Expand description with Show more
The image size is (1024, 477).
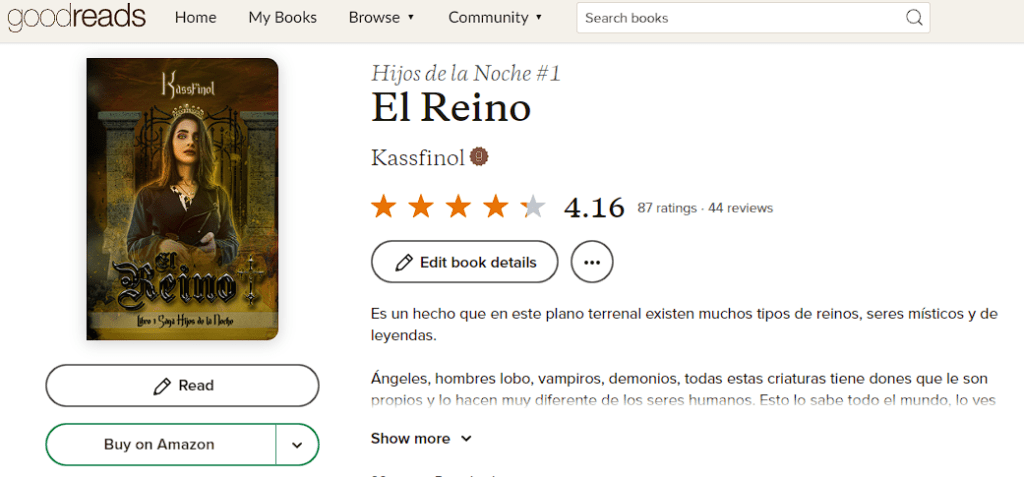[421, 438]
